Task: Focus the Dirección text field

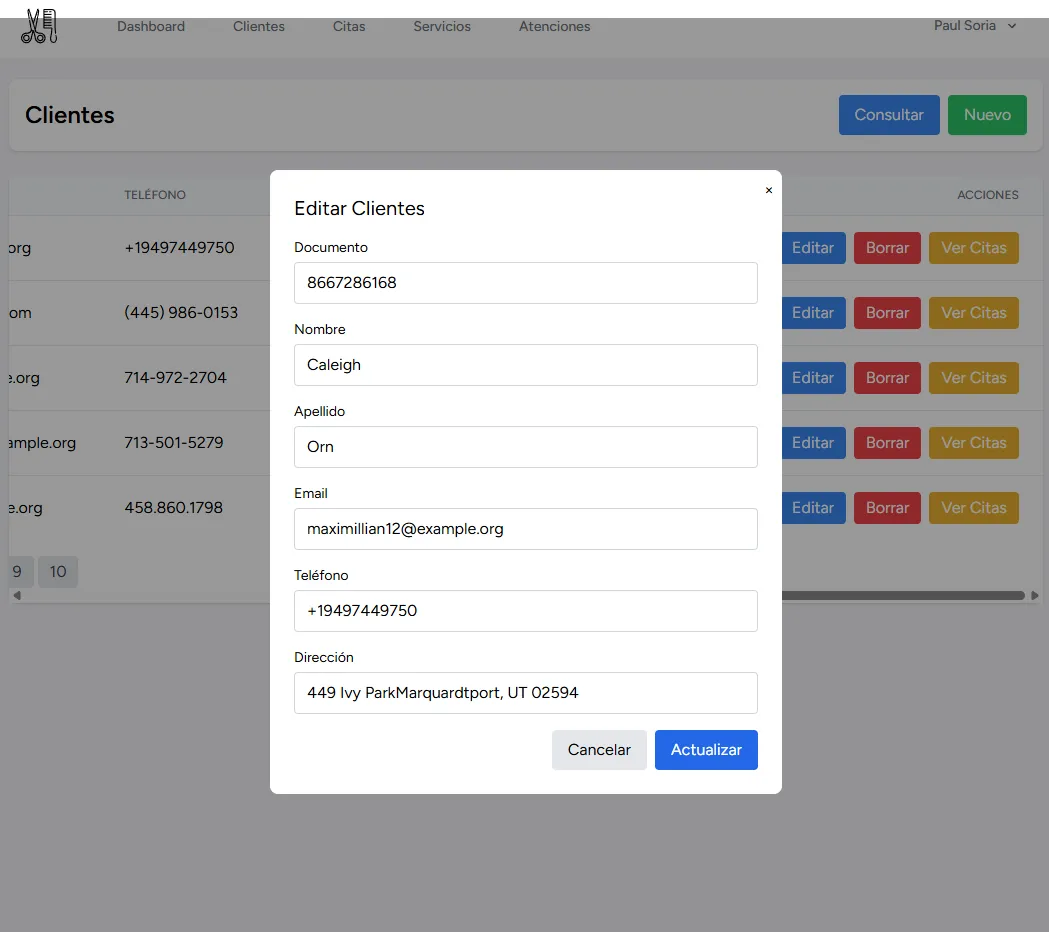Action: [x=525, y=693]
